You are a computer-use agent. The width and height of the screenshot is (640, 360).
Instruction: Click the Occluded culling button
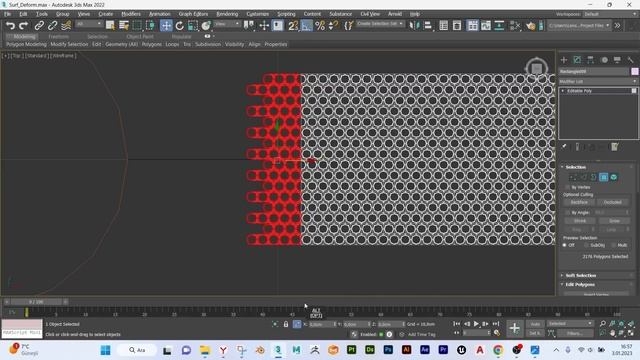click(x=612, y=202)
